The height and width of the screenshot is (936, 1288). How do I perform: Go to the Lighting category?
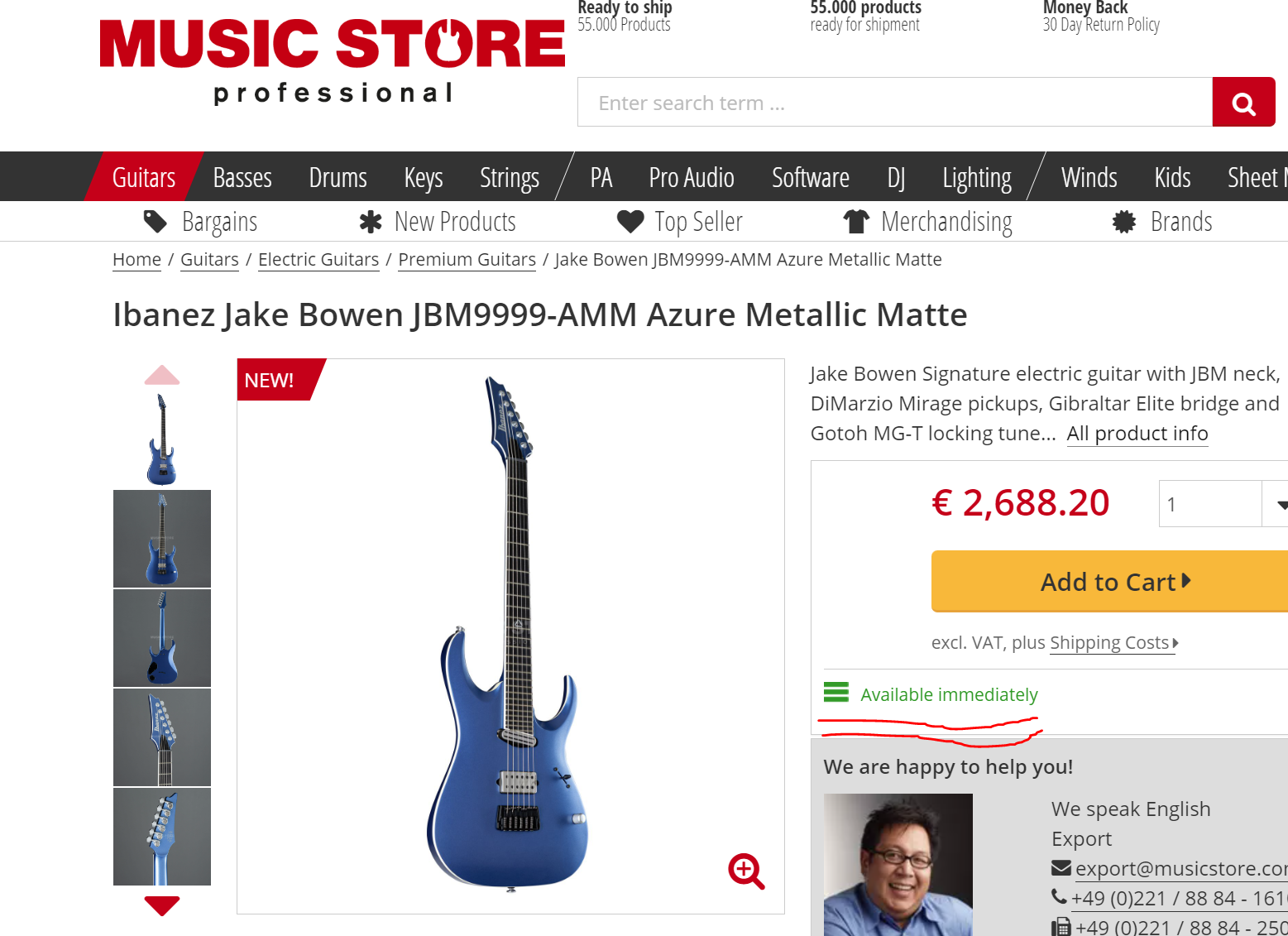977,177
